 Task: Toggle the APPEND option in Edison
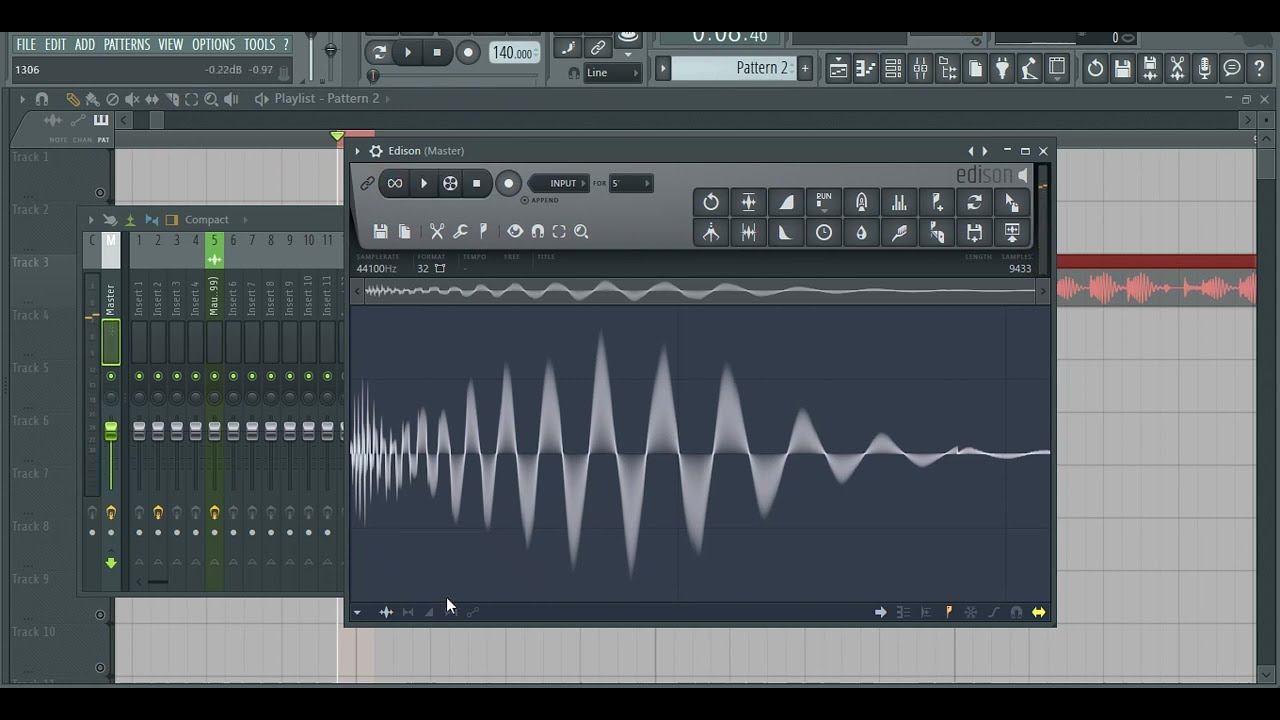[540, 200]
